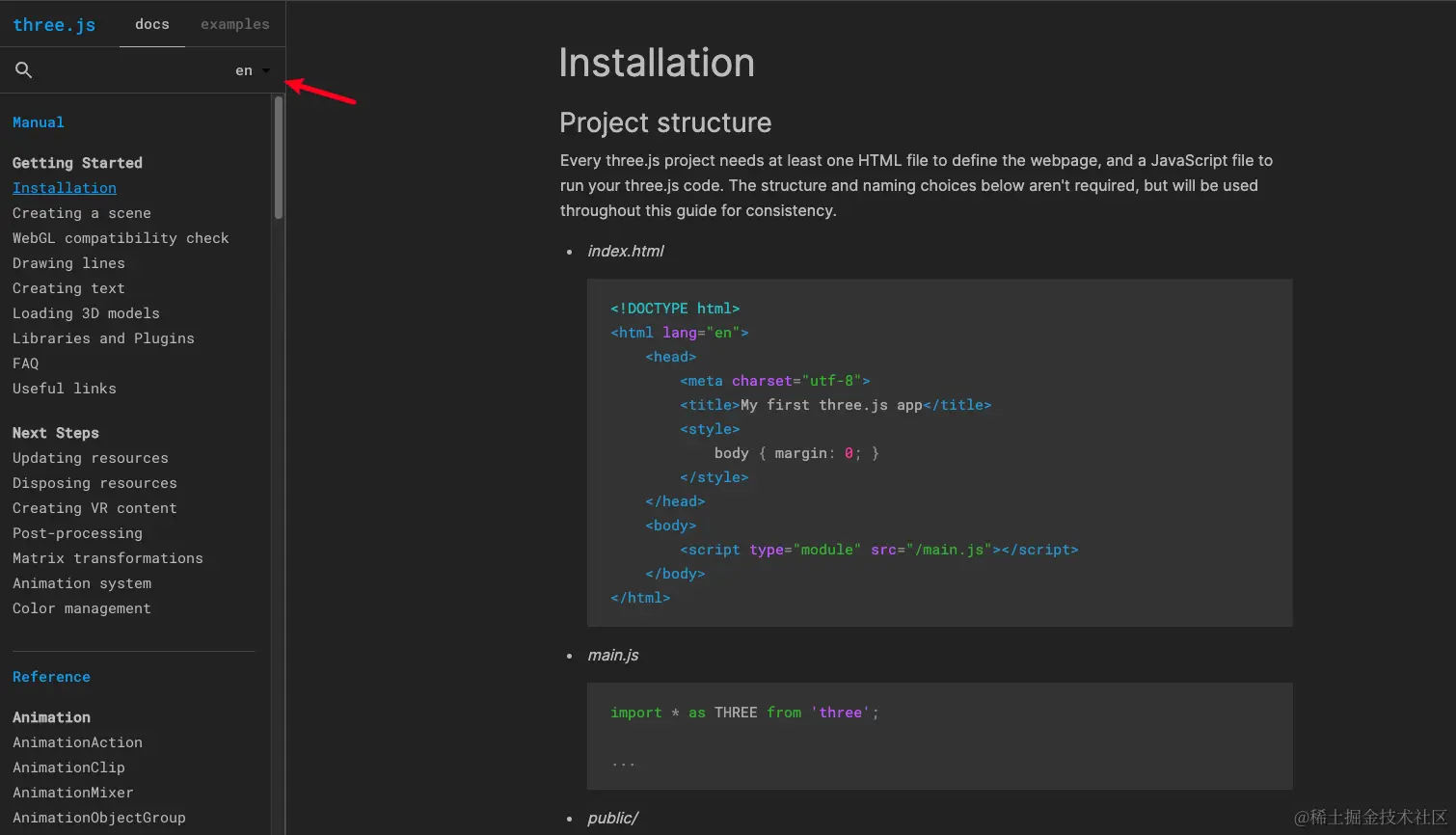Viewport: 1456px width, 835px height.
Task: Open 'Creating a scene' page
Action: pyautogui.click(x=82, y=213)
